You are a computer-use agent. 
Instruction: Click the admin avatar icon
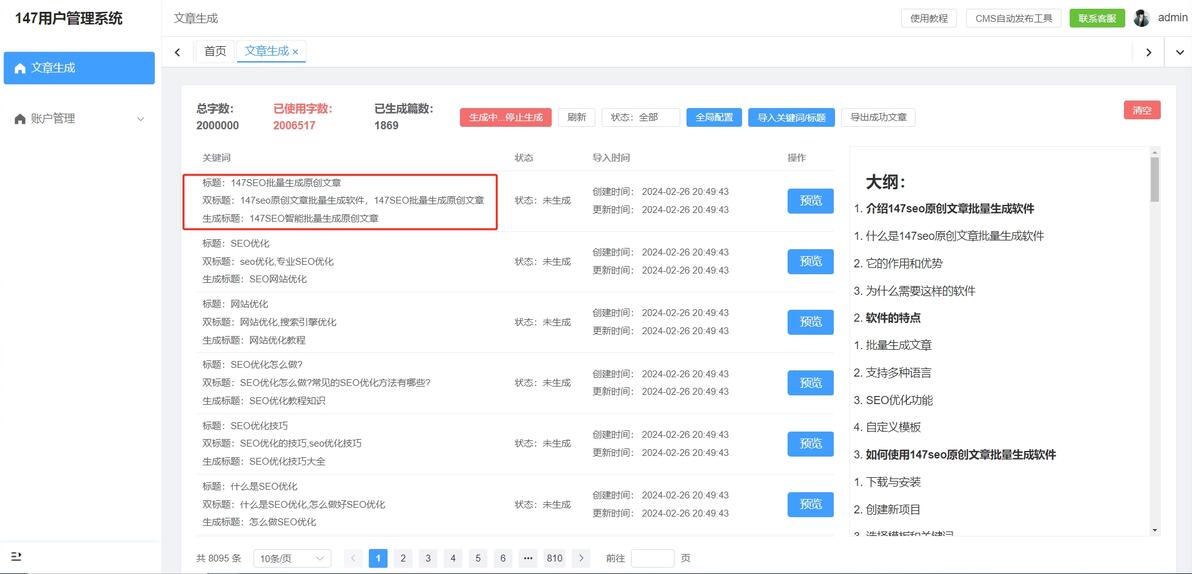coord(1141,18)
